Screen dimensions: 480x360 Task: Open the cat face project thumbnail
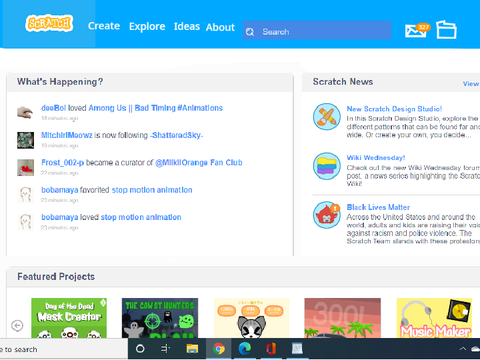pyautogui.click(x=251, y=318)
